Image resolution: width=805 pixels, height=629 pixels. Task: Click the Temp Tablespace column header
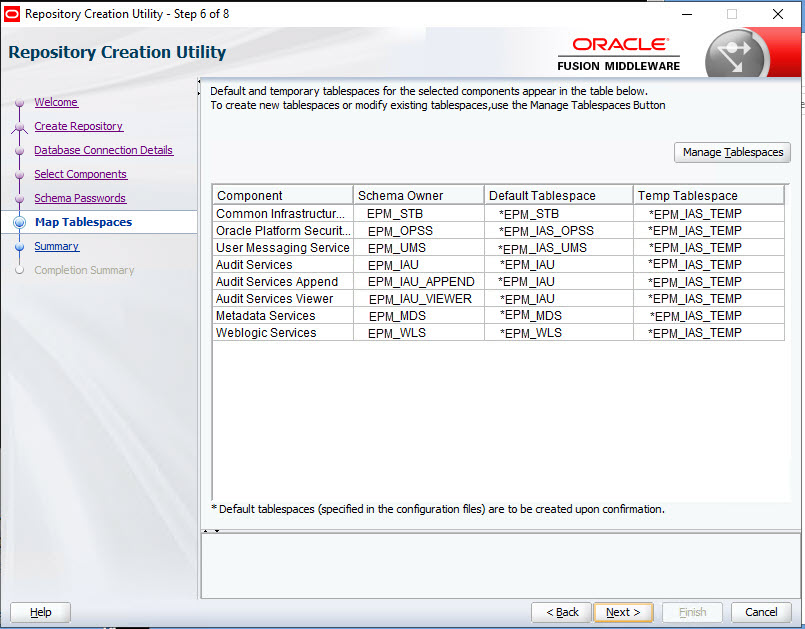click(x=708, y=196)
